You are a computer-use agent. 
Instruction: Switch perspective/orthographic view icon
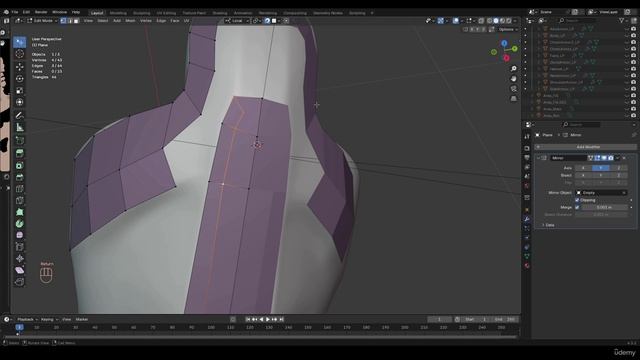(x=513, y=98)
